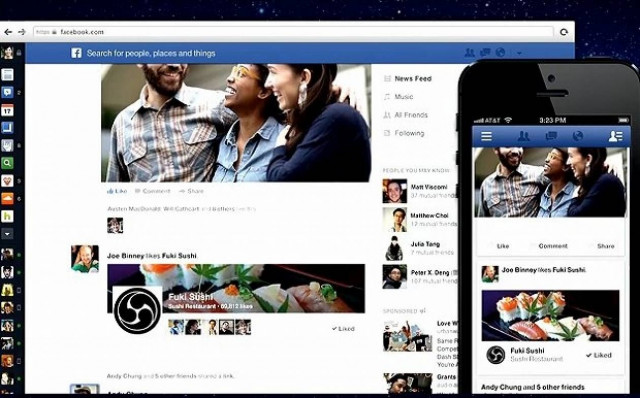Like the desktop photo post

tap(117, 191)
